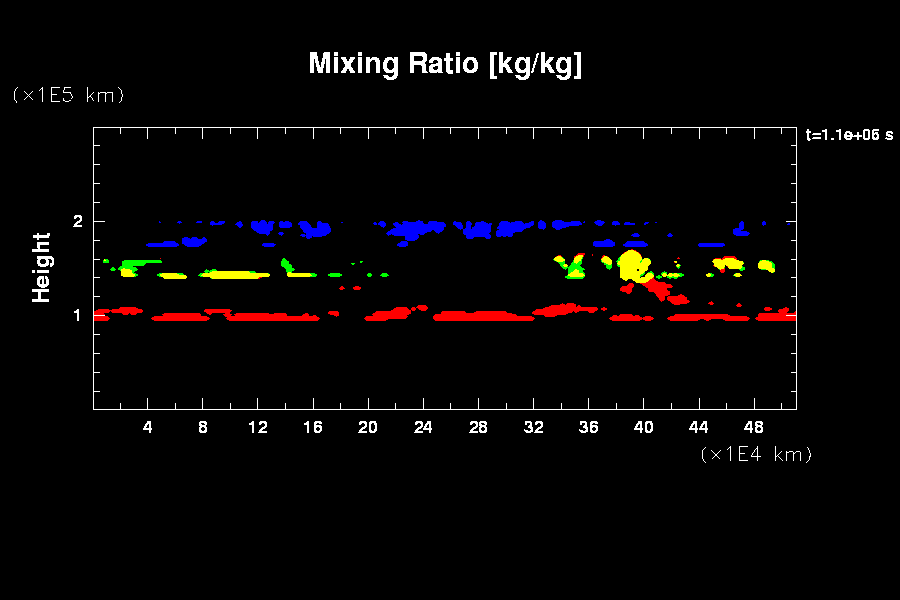
Task: Click x-axis tick label 48
Action: pyautogui.click(x=753, y=428)
